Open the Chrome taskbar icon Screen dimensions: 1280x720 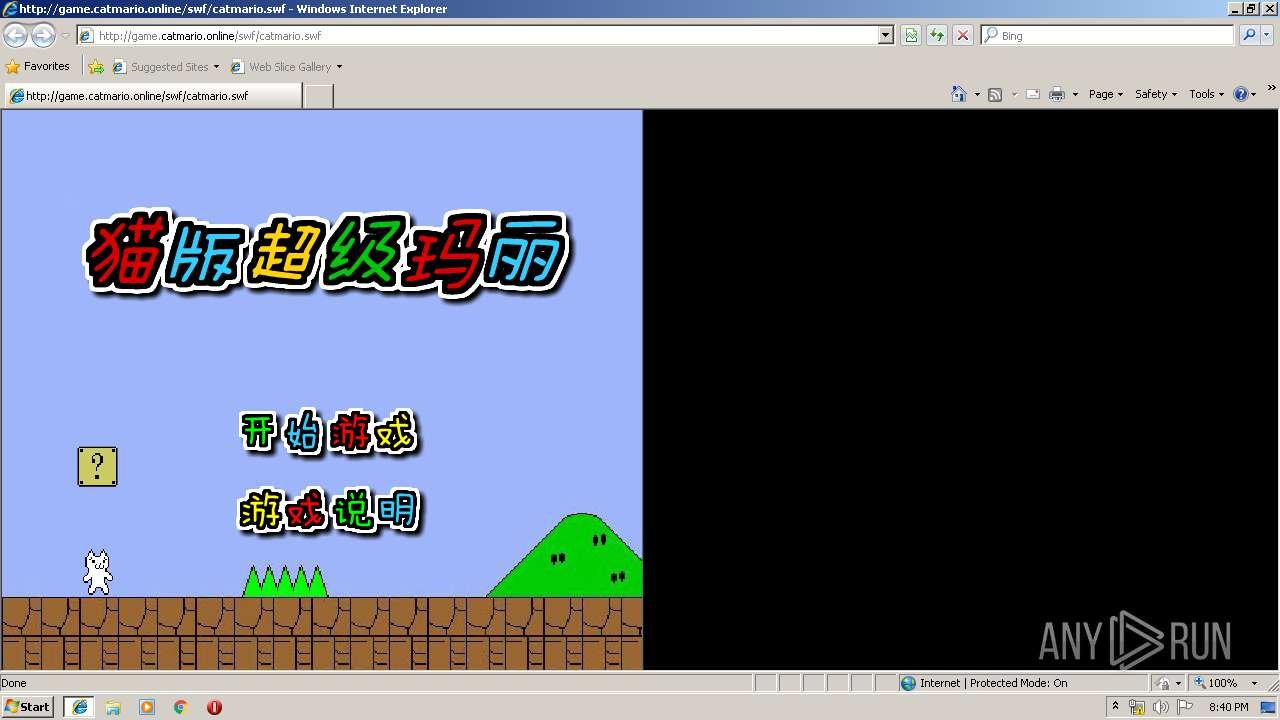(181, 707)
